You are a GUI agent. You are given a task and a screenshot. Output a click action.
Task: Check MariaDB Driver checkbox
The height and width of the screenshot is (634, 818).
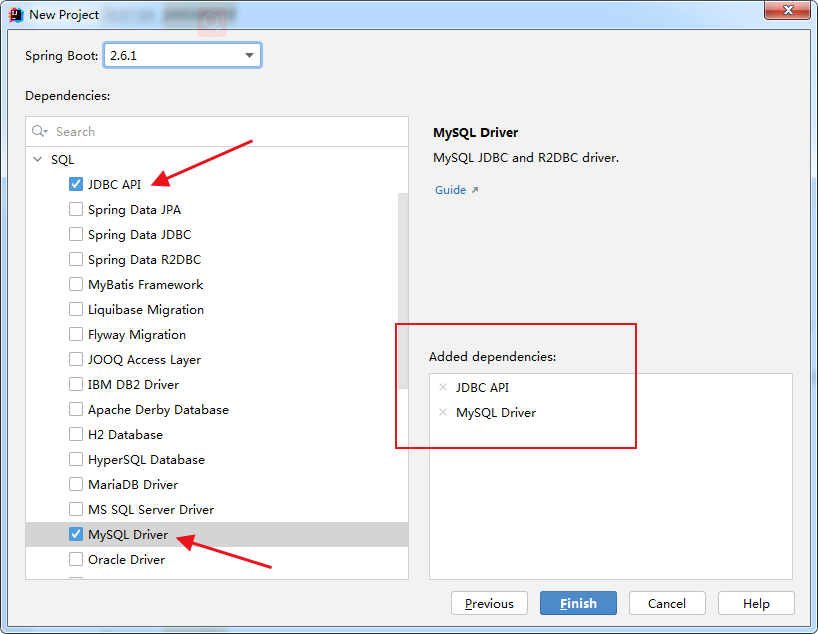(76, 485)
